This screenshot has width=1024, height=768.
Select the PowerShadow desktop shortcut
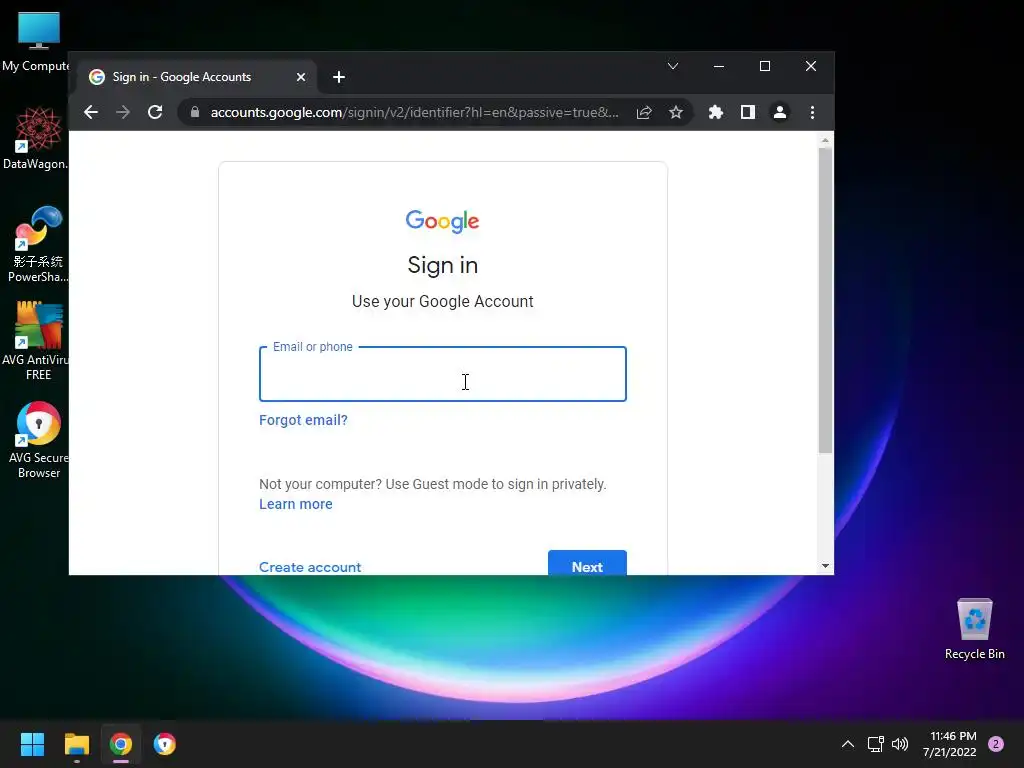(x=37, y=244)
